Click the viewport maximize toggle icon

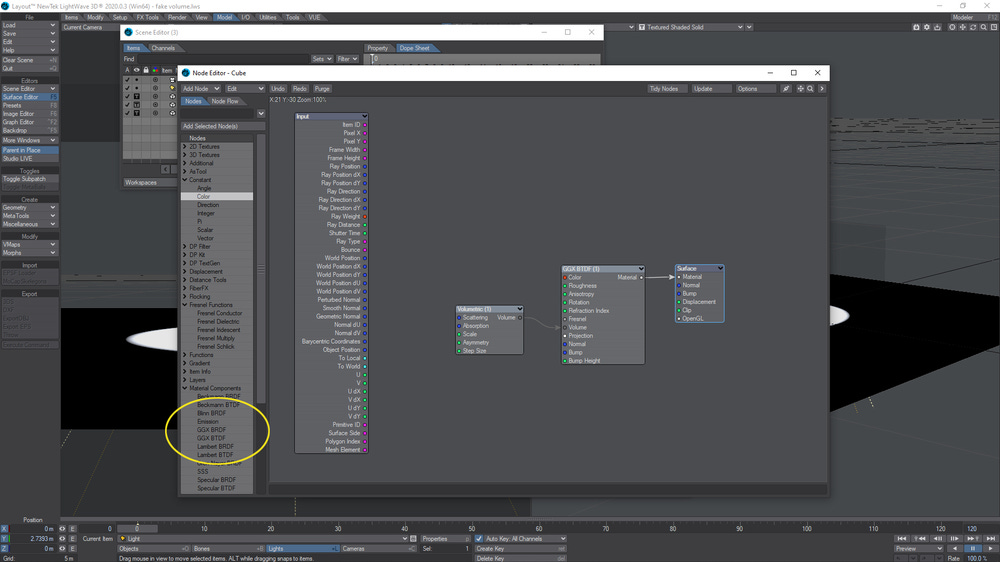(994, 27)
